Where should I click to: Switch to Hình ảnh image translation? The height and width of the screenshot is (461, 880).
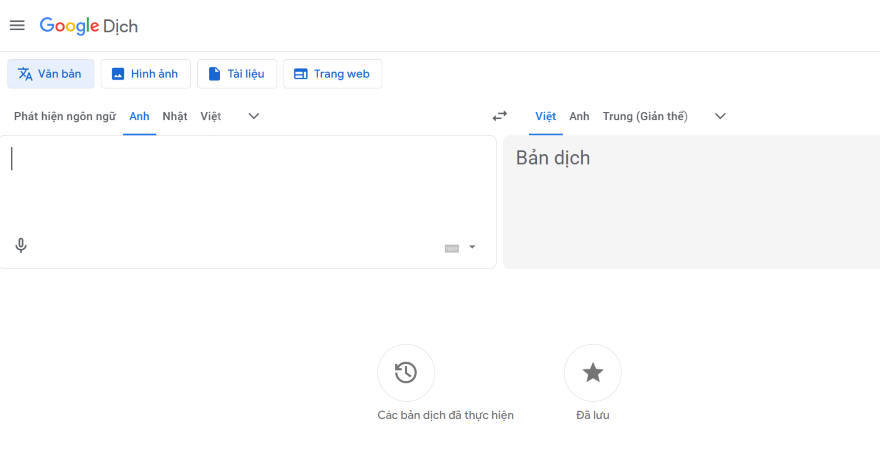click(x=145, y=74)
